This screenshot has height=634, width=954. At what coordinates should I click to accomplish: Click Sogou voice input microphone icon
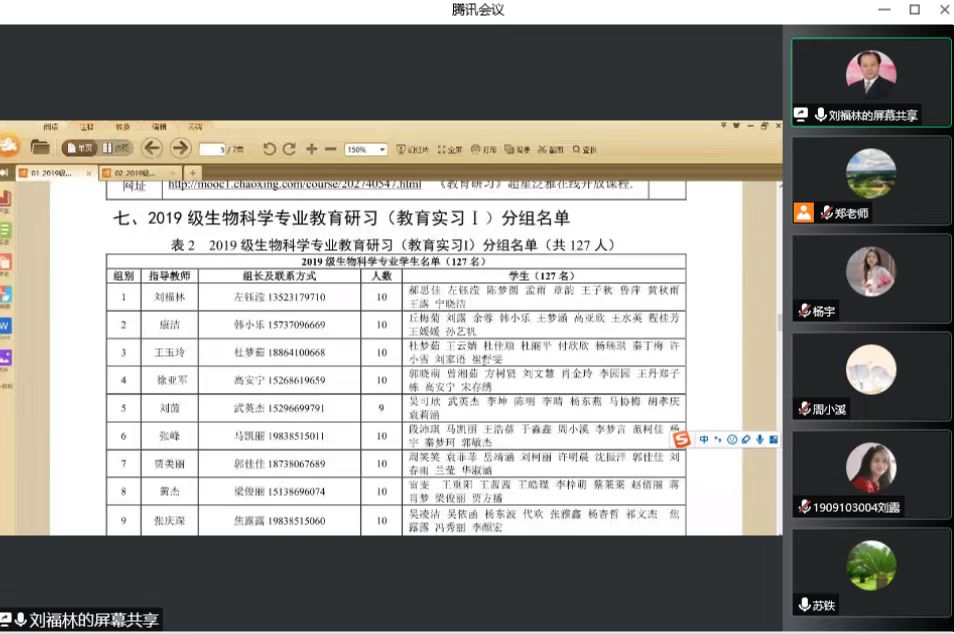pyautogui.click(x=759, y=440)
